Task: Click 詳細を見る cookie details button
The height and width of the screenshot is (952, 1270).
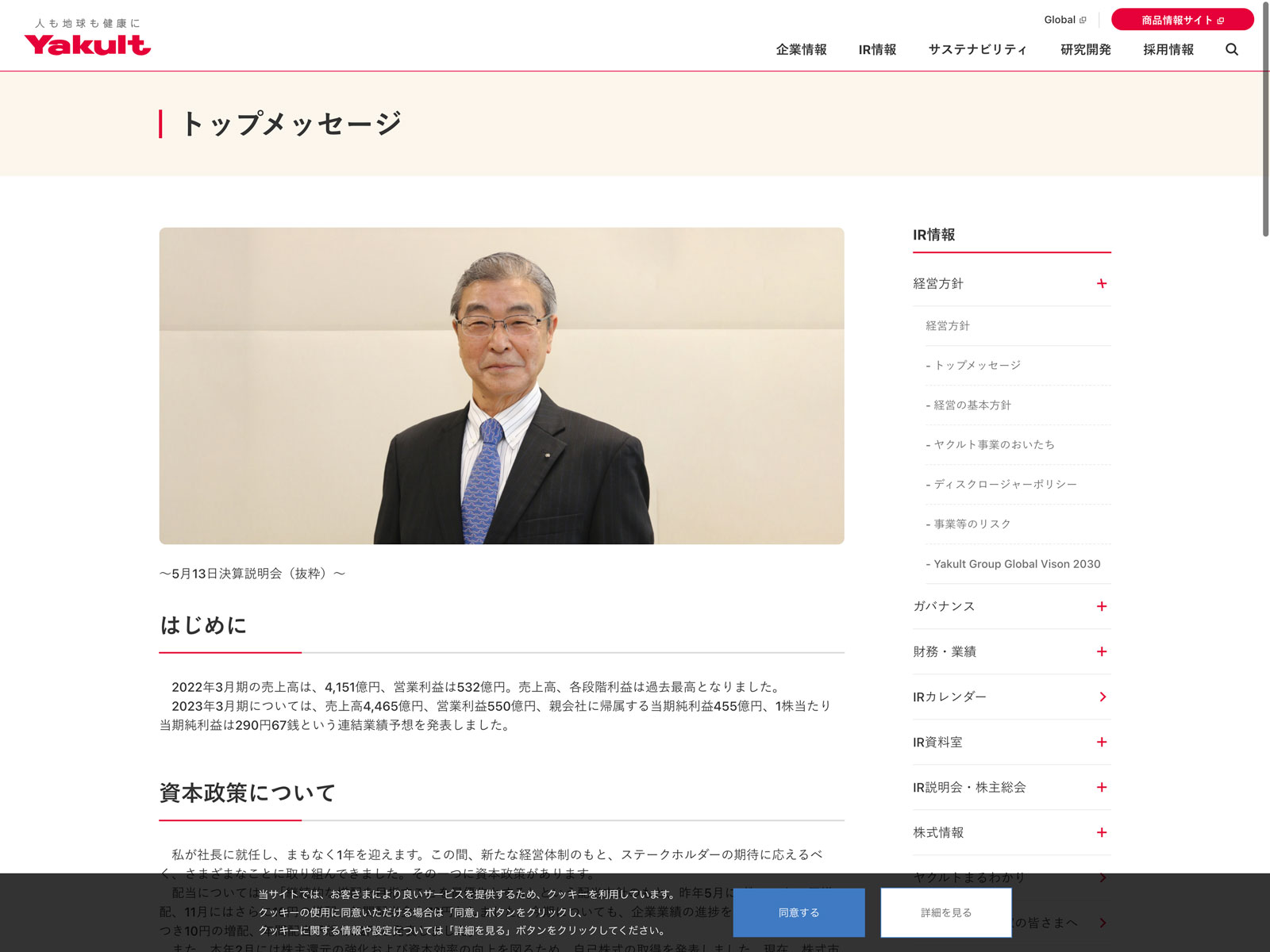Action: (x=945, y=912)
